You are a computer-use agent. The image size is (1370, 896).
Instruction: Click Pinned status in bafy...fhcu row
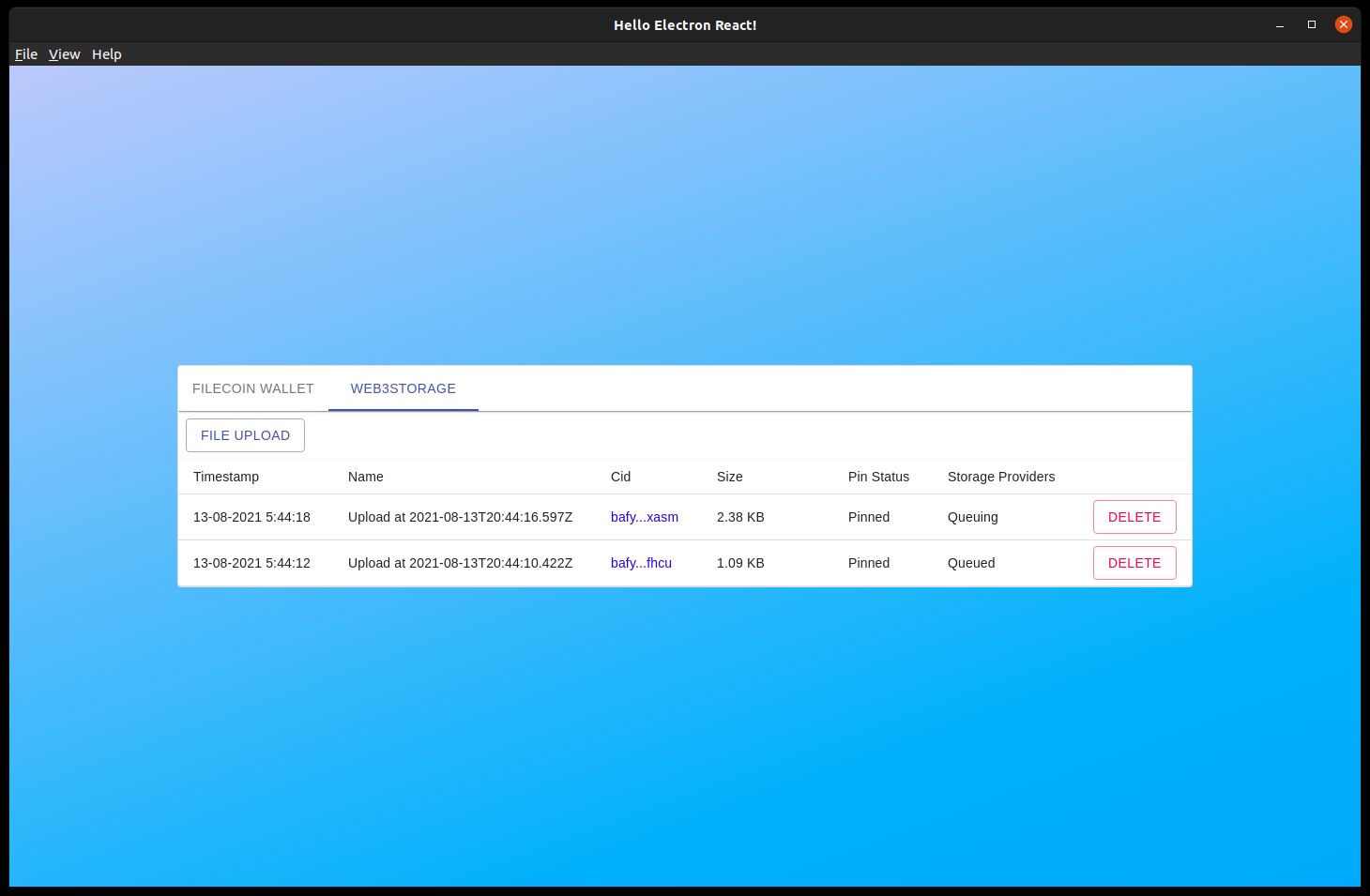pos(869,563)
